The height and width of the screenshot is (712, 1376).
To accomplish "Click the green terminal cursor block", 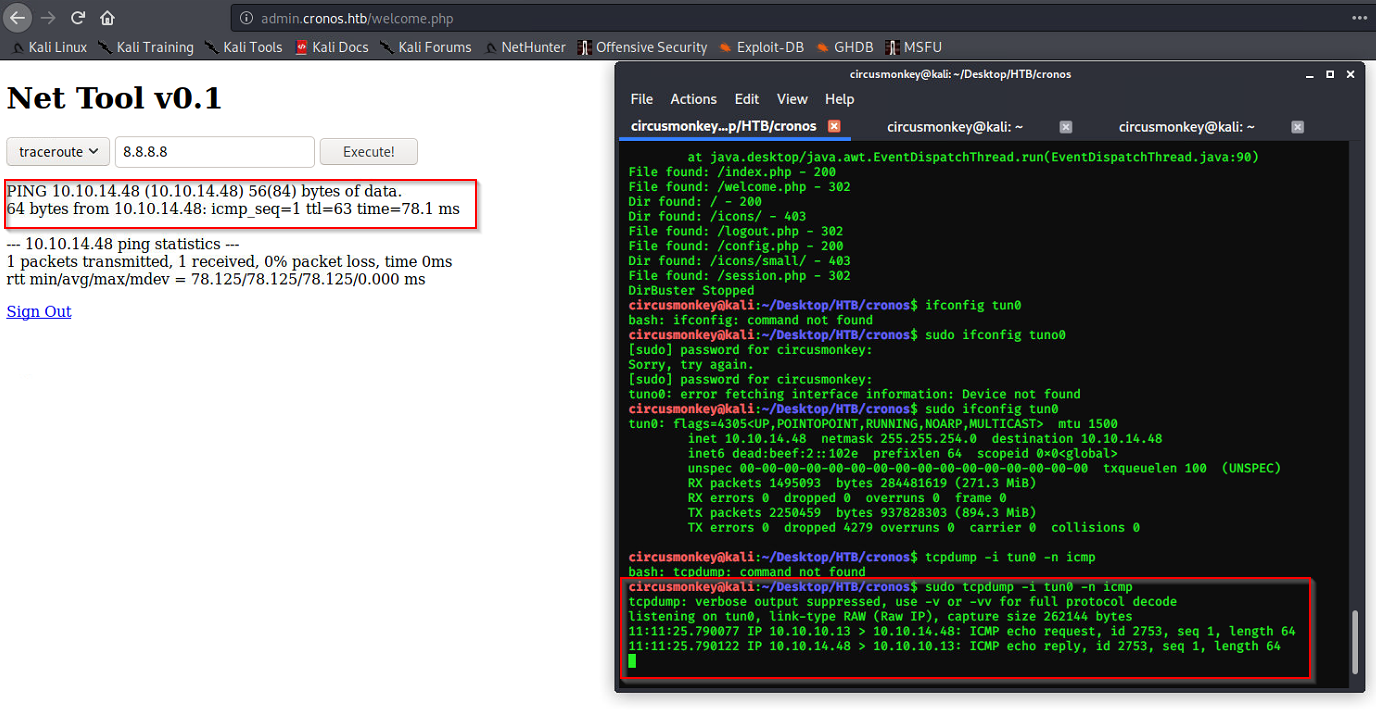I will coord(632,661).
